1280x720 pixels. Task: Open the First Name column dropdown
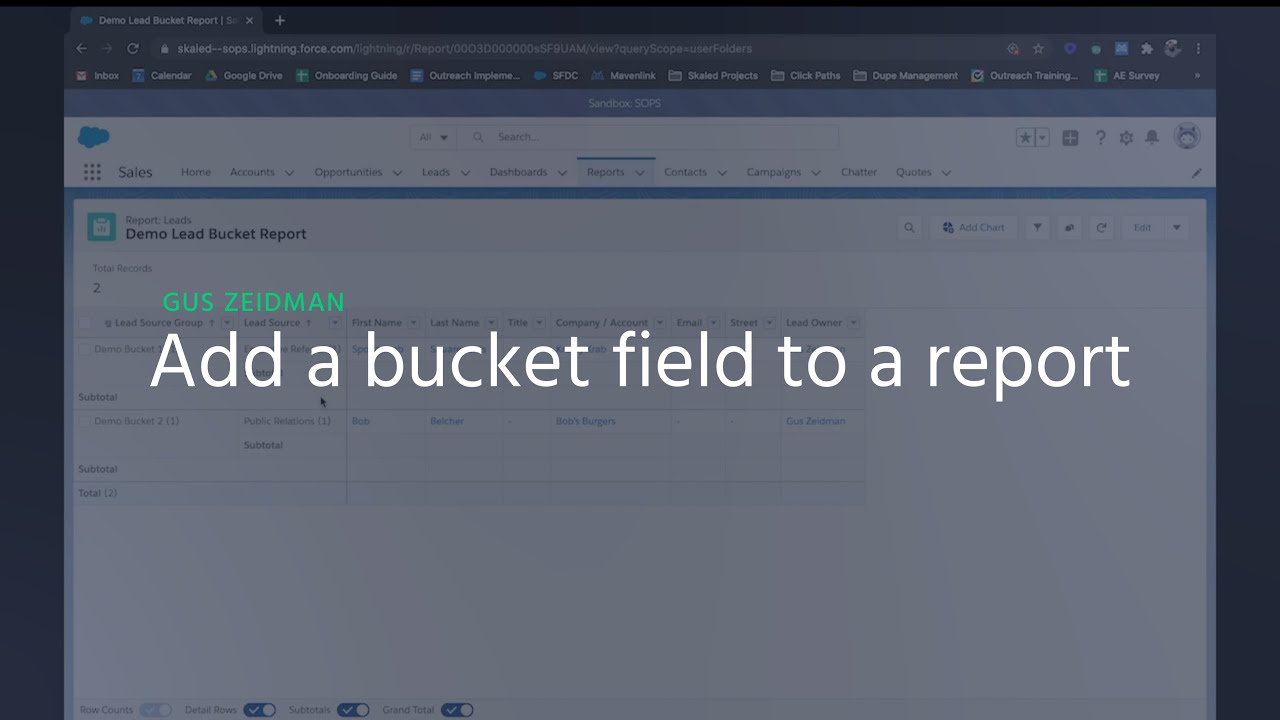click(x=413, y=323)
